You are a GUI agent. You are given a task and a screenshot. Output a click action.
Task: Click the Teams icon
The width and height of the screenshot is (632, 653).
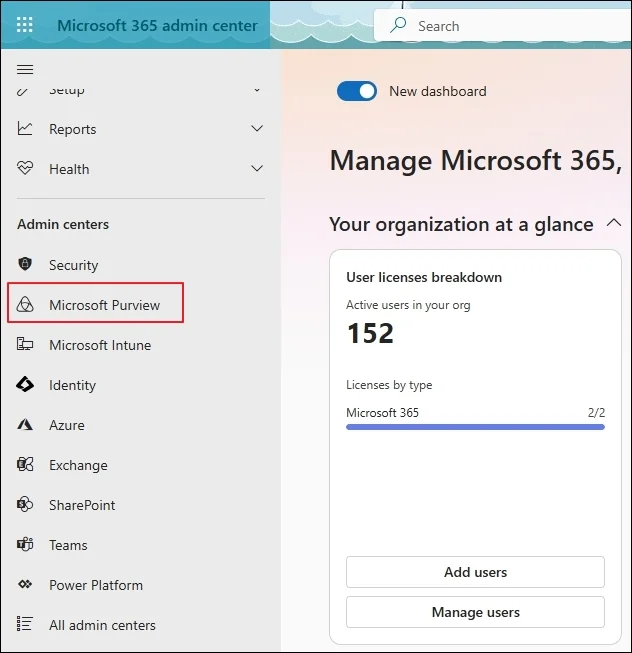point(25,544)
